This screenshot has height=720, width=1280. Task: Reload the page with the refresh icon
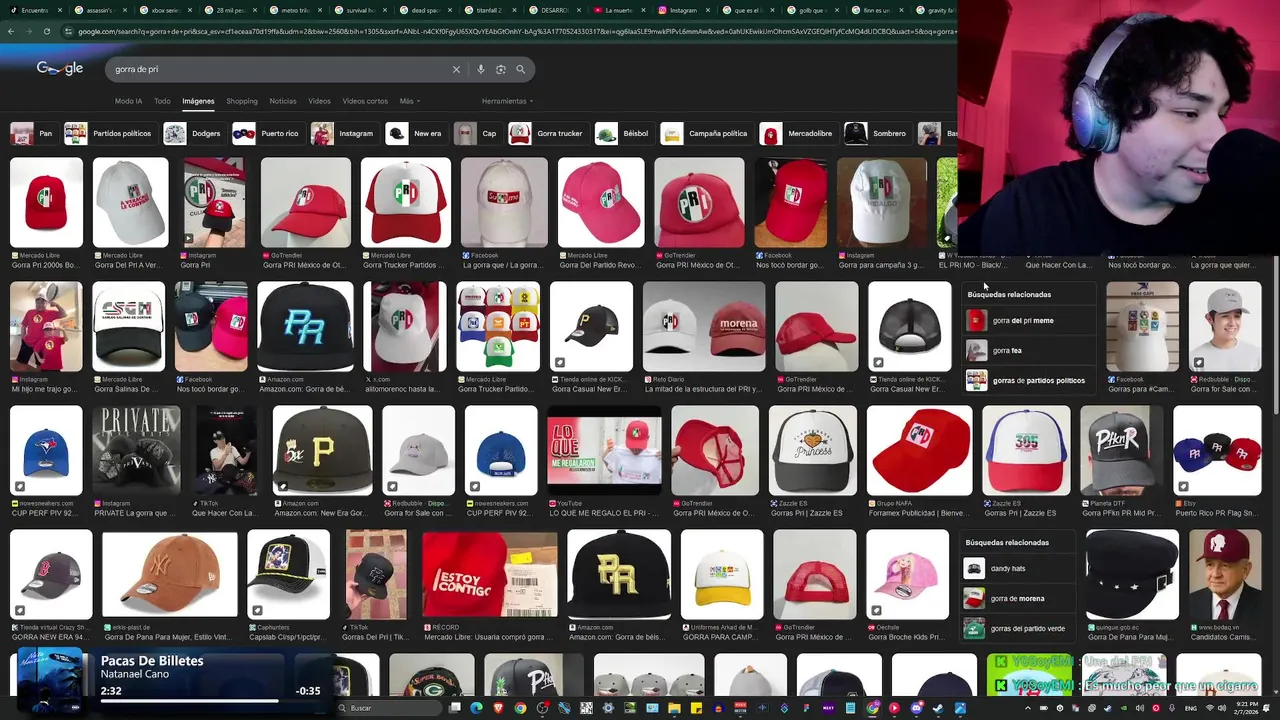click(47, 31)
